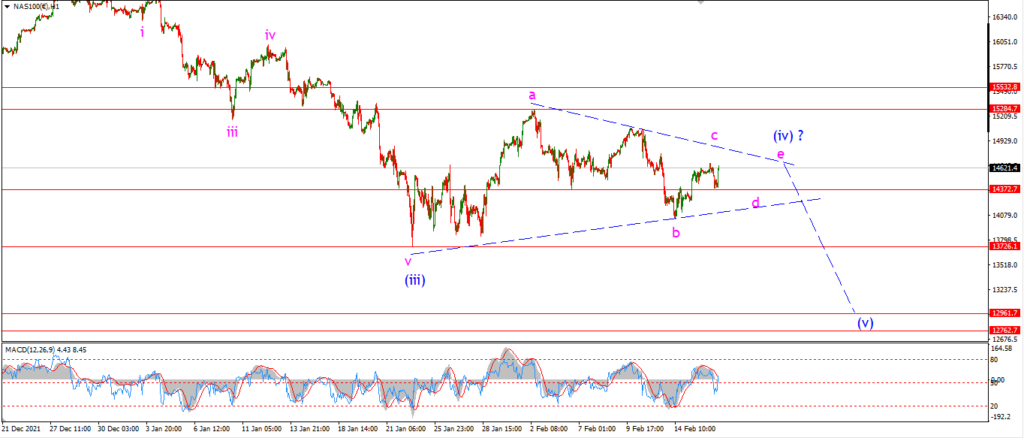Select the magenta 'e' wave label
This screenshot has width=1024, height=438.
tap(780, 154)
